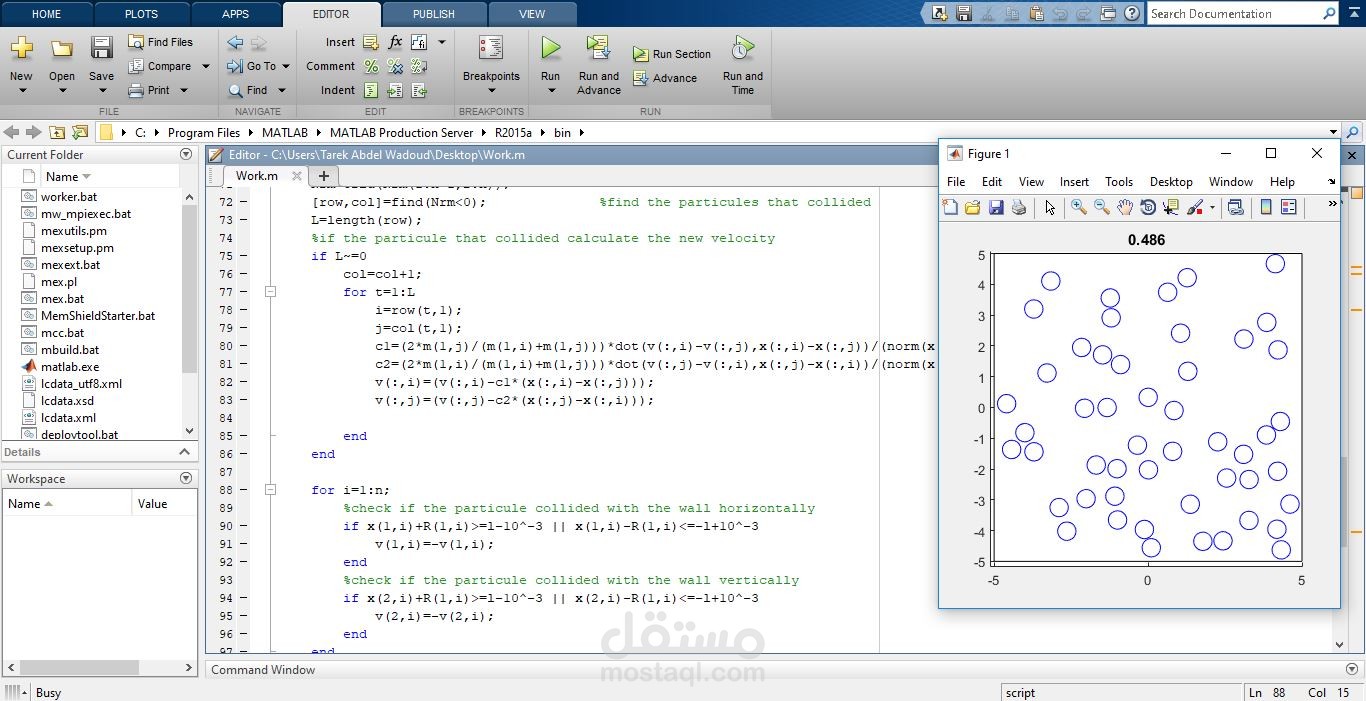Select the Zoom In tool in Figure 1

click(x=1078, y=207)
